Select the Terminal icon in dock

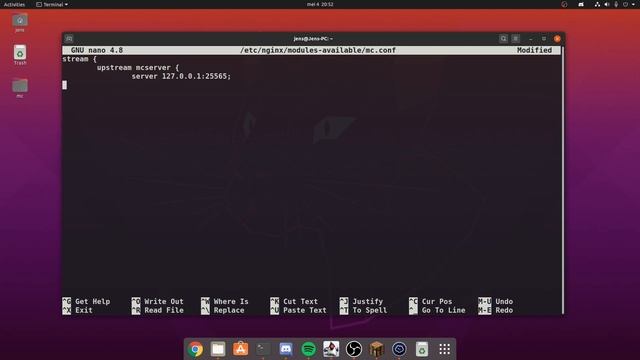263,349
